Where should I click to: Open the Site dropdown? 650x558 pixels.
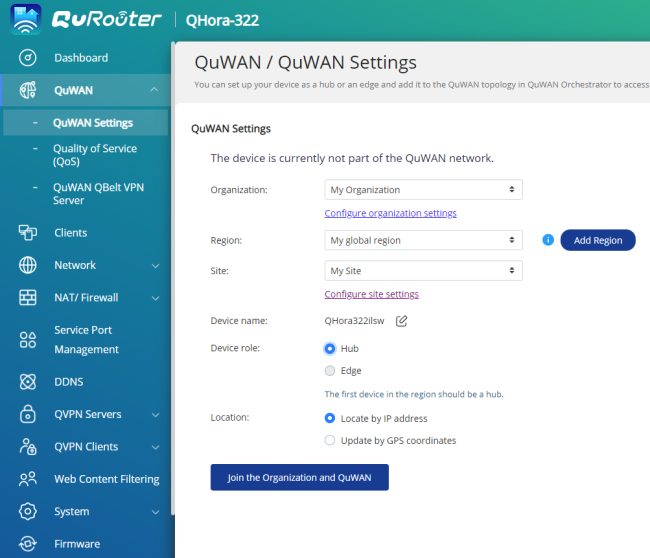(423, 271)
